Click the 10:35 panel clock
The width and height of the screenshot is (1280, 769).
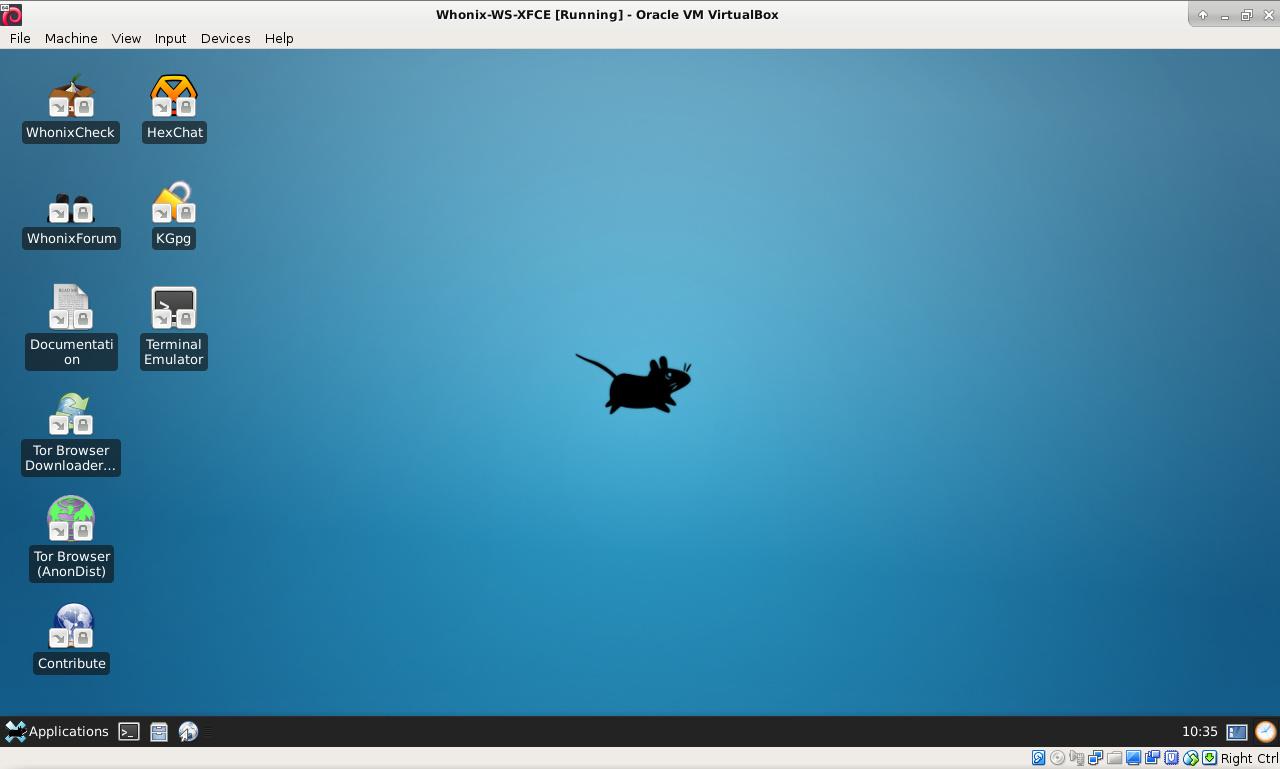click(x=1199, y=732)
